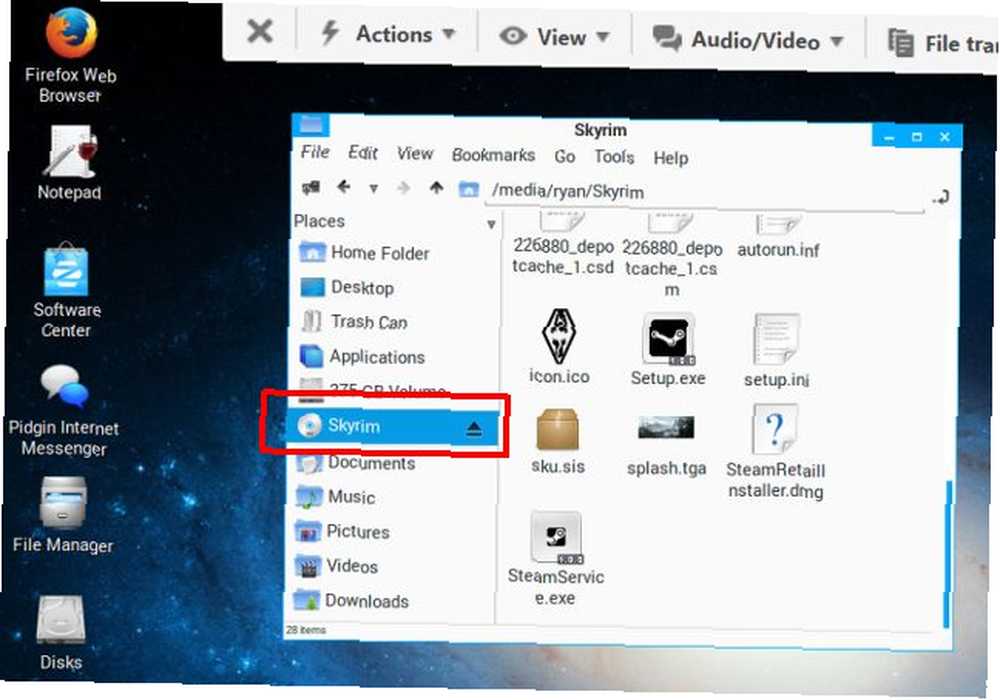Open Firefox Web Browser desktop icon
Image resolution: width=1000 pixels, height=700 pixels.
pos(71,55)
